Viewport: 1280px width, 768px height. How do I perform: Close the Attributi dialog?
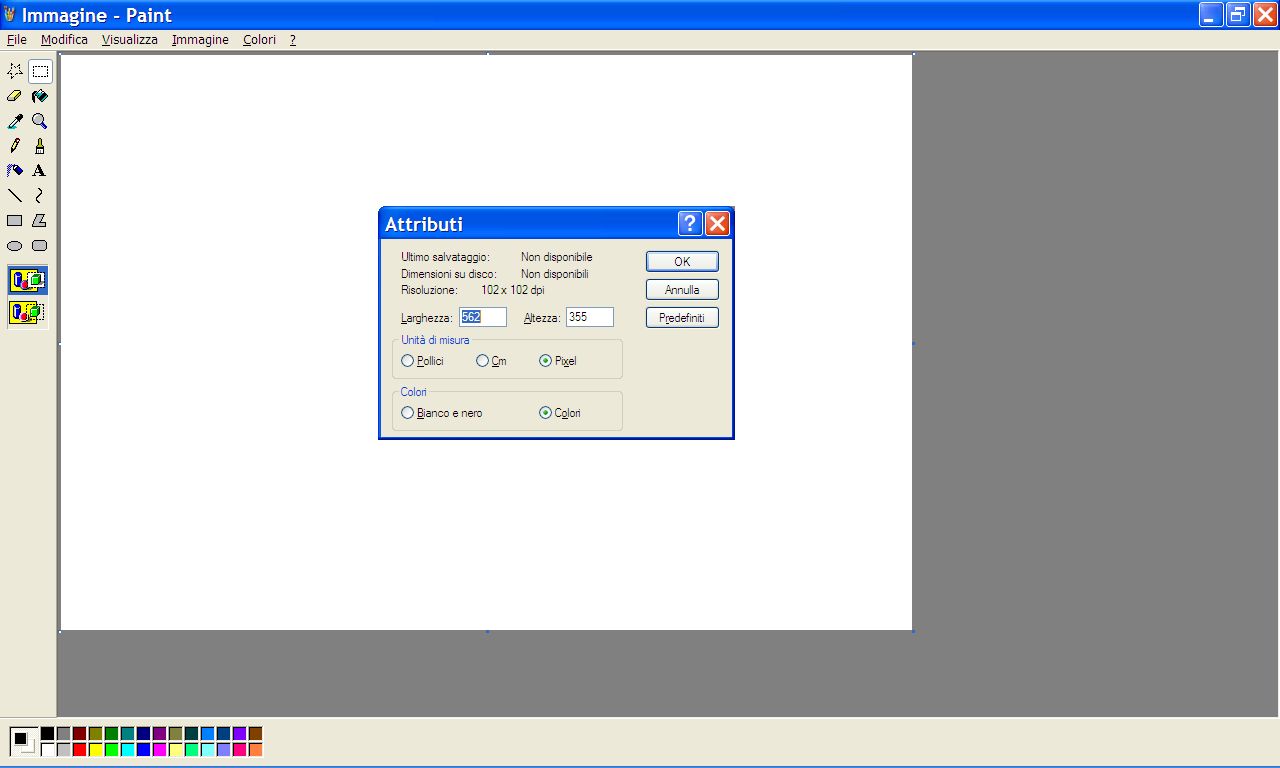tap(717, 223)
